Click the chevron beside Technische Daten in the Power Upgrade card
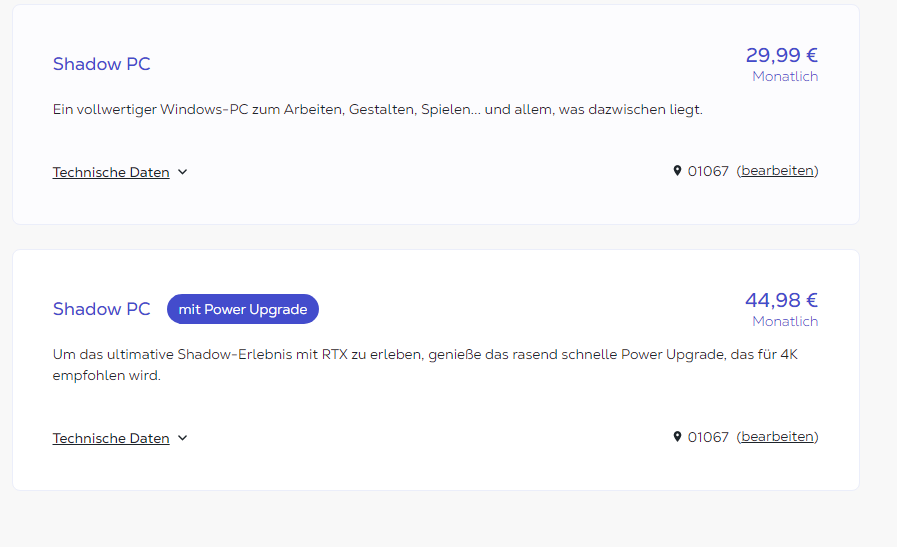 183,438
